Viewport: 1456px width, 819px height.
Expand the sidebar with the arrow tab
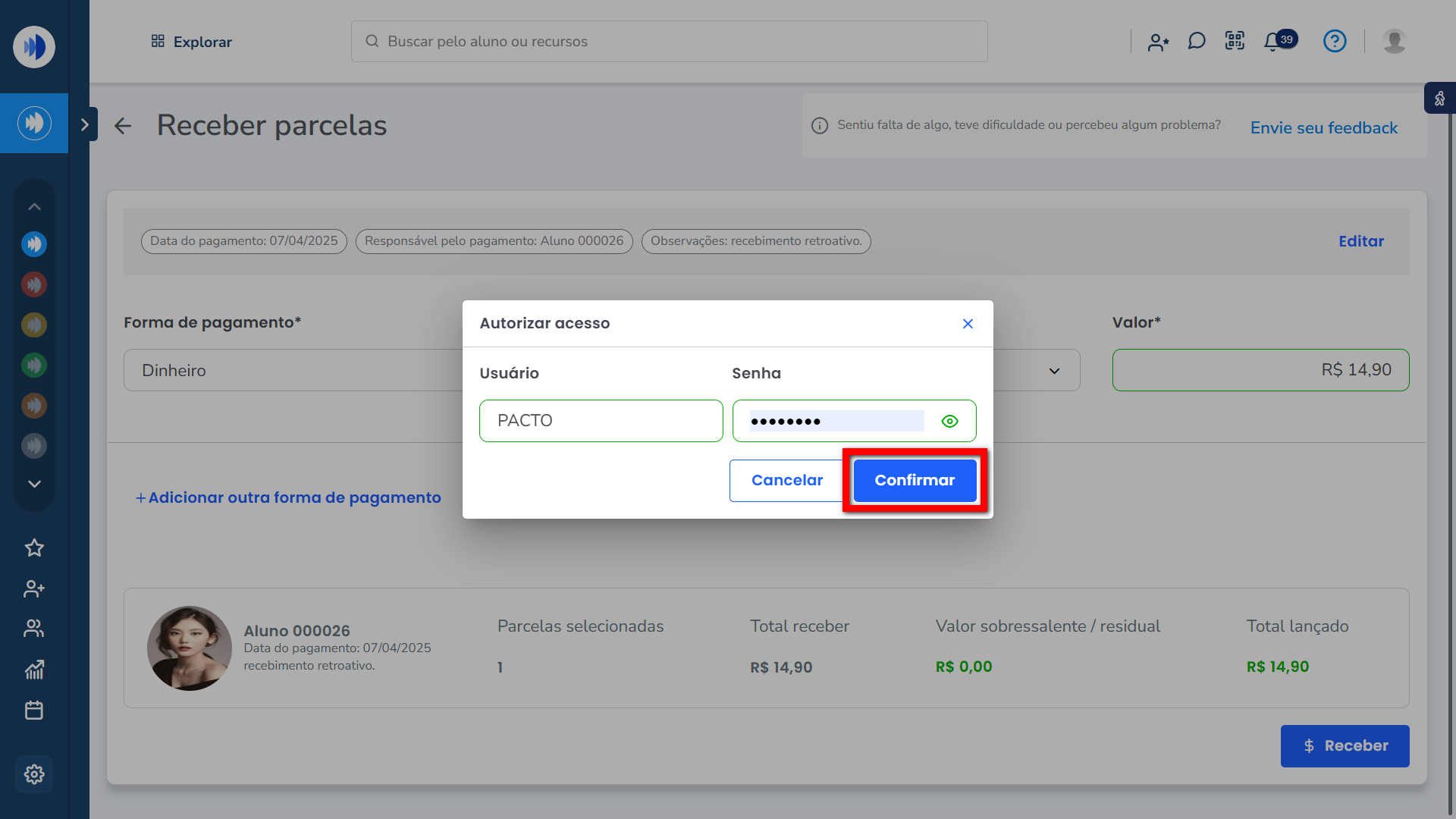85,124
